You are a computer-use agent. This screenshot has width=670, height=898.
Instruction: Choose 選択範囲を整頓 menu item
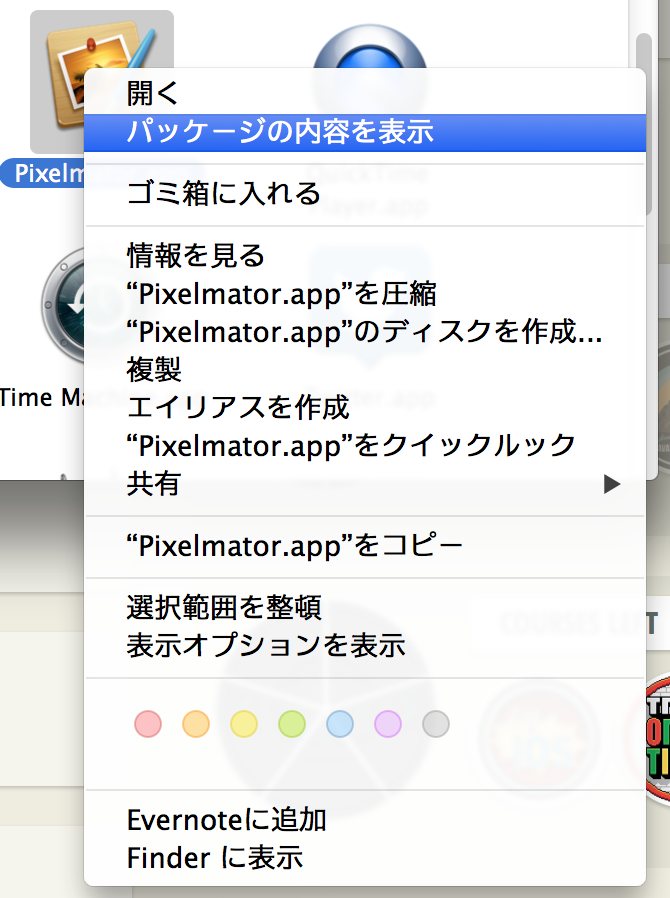365,608
